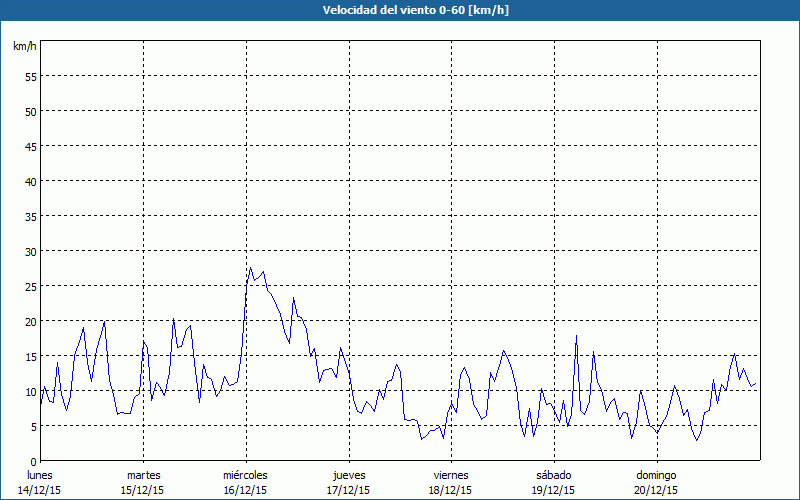This screenshot has width=800, height=500.
Task: Click the date label 14/12/15
Action: coord(40,490)
